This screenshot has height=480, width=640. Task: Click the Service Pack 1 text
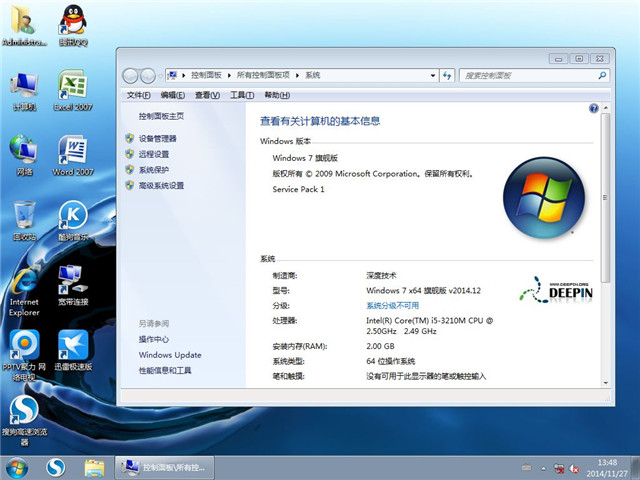pyautogui.click(x=298, y=189)
